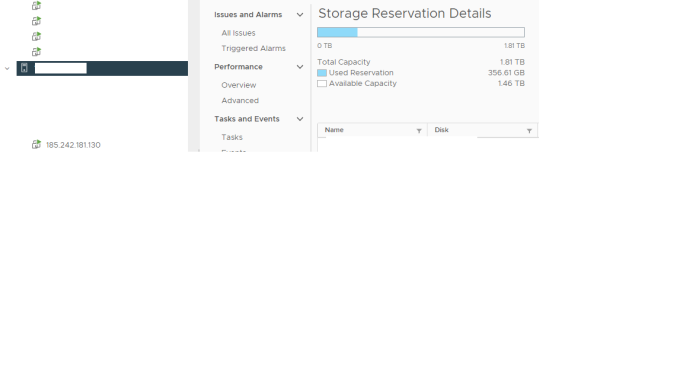Screen dimensions: 683x384
Task: Click the third VM icon in the tree
Action: point(37,36)
